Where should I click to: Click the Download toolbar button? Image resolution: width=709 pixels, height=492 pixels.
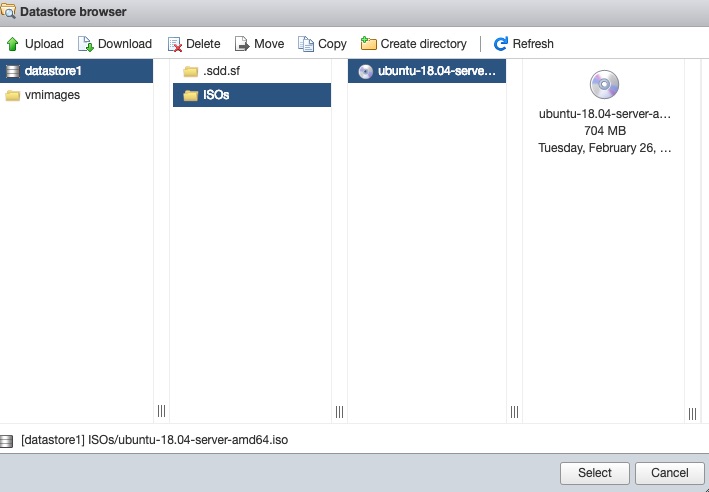click(x=115, y=44)
